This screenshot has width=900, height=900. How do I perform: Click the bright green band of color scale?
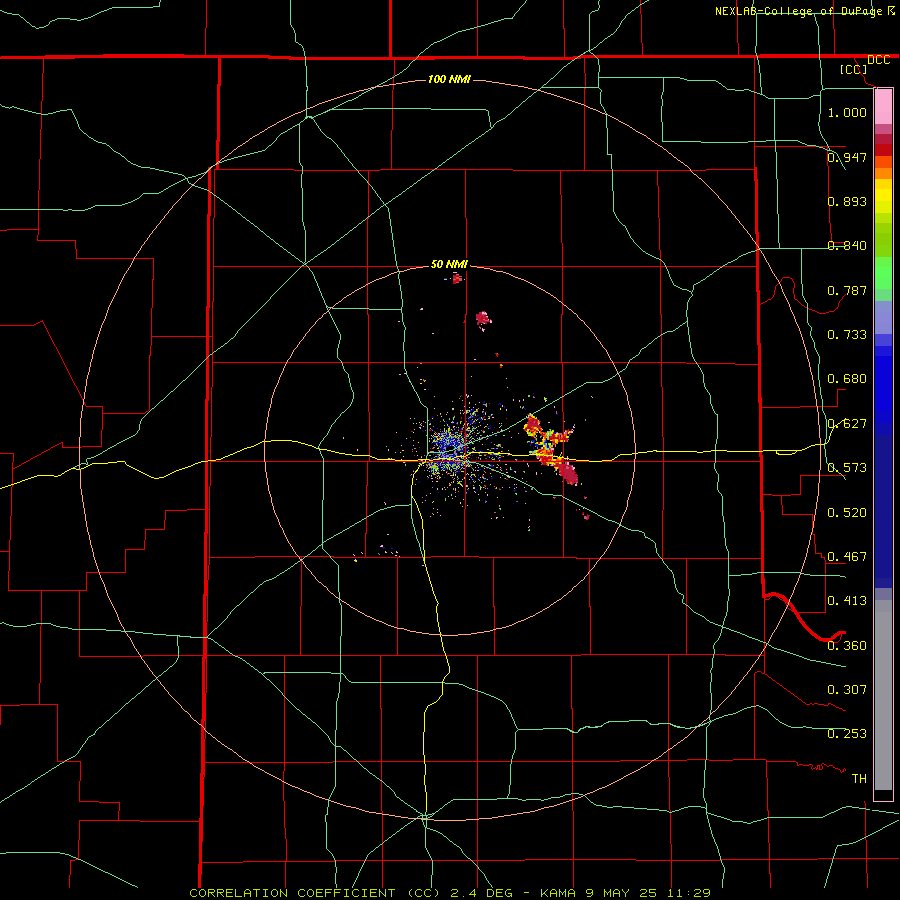[x=883, y=273]
